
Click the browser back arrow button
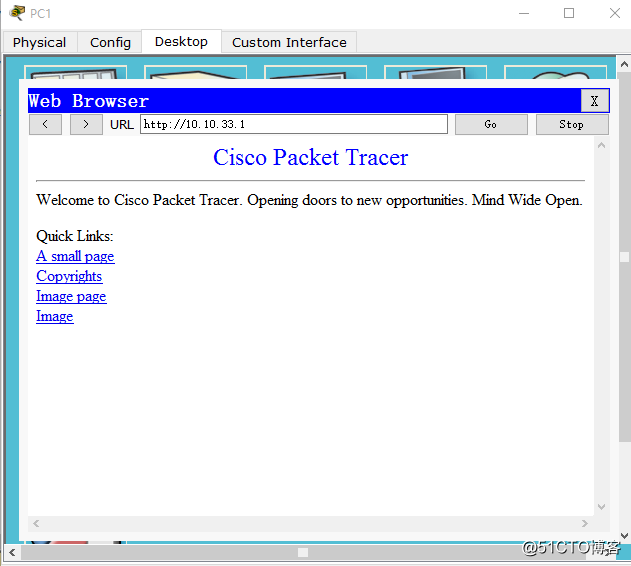tap(45, 124)
